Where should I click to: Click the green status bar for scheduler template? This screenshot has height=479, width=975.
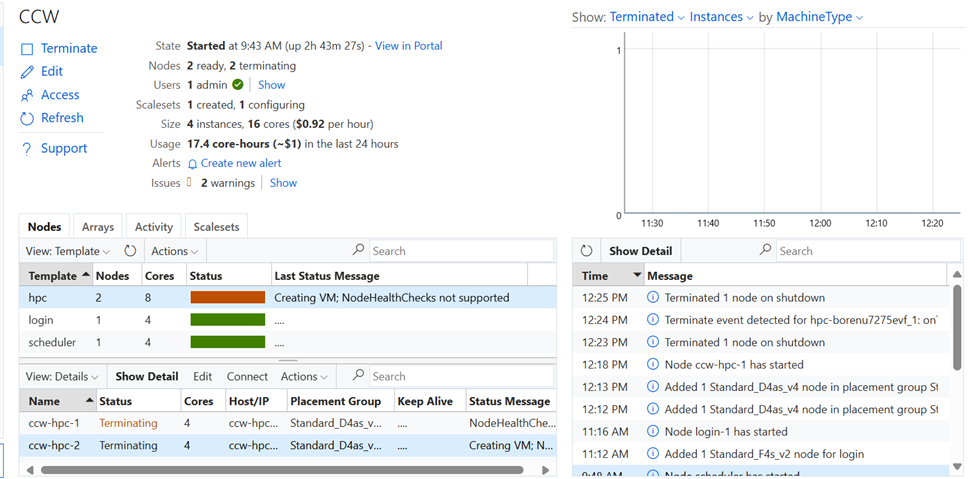click(228, 342)
